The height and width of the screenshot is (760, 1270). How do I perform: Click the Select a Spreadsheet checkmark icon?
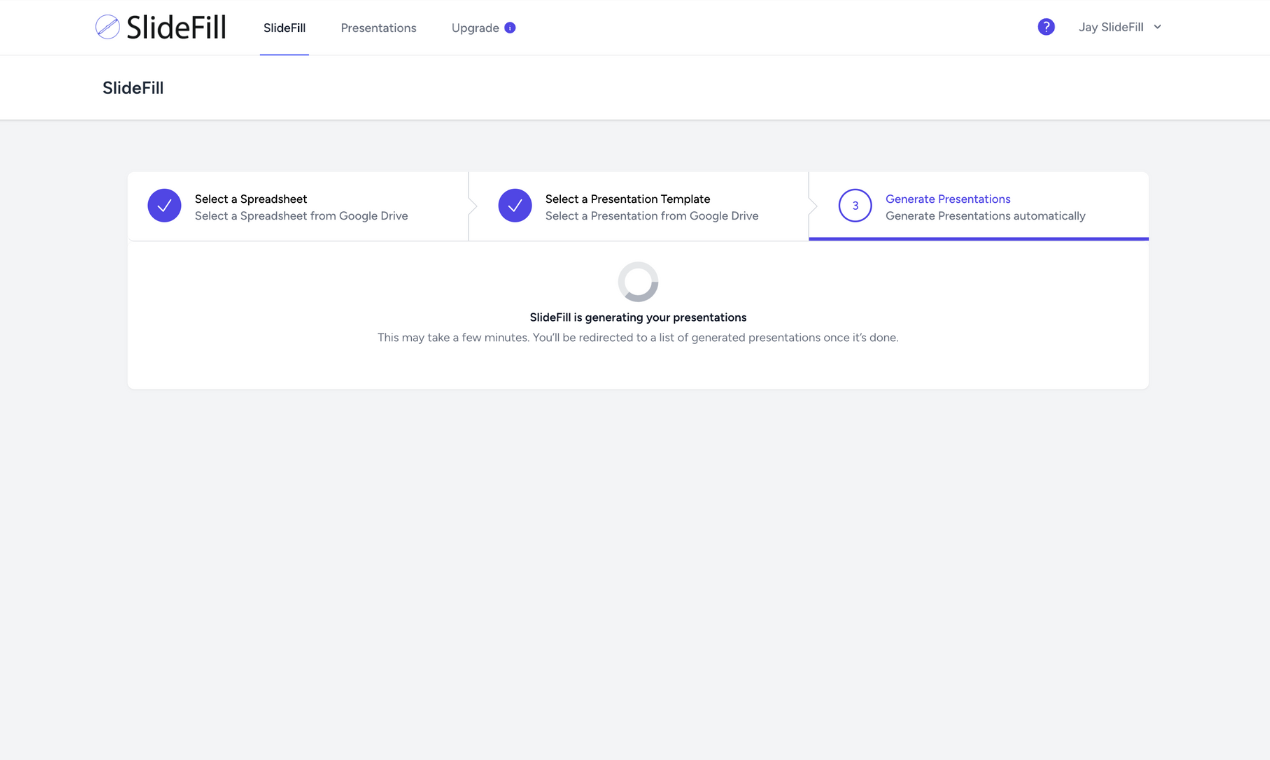(x=165, y=206)
